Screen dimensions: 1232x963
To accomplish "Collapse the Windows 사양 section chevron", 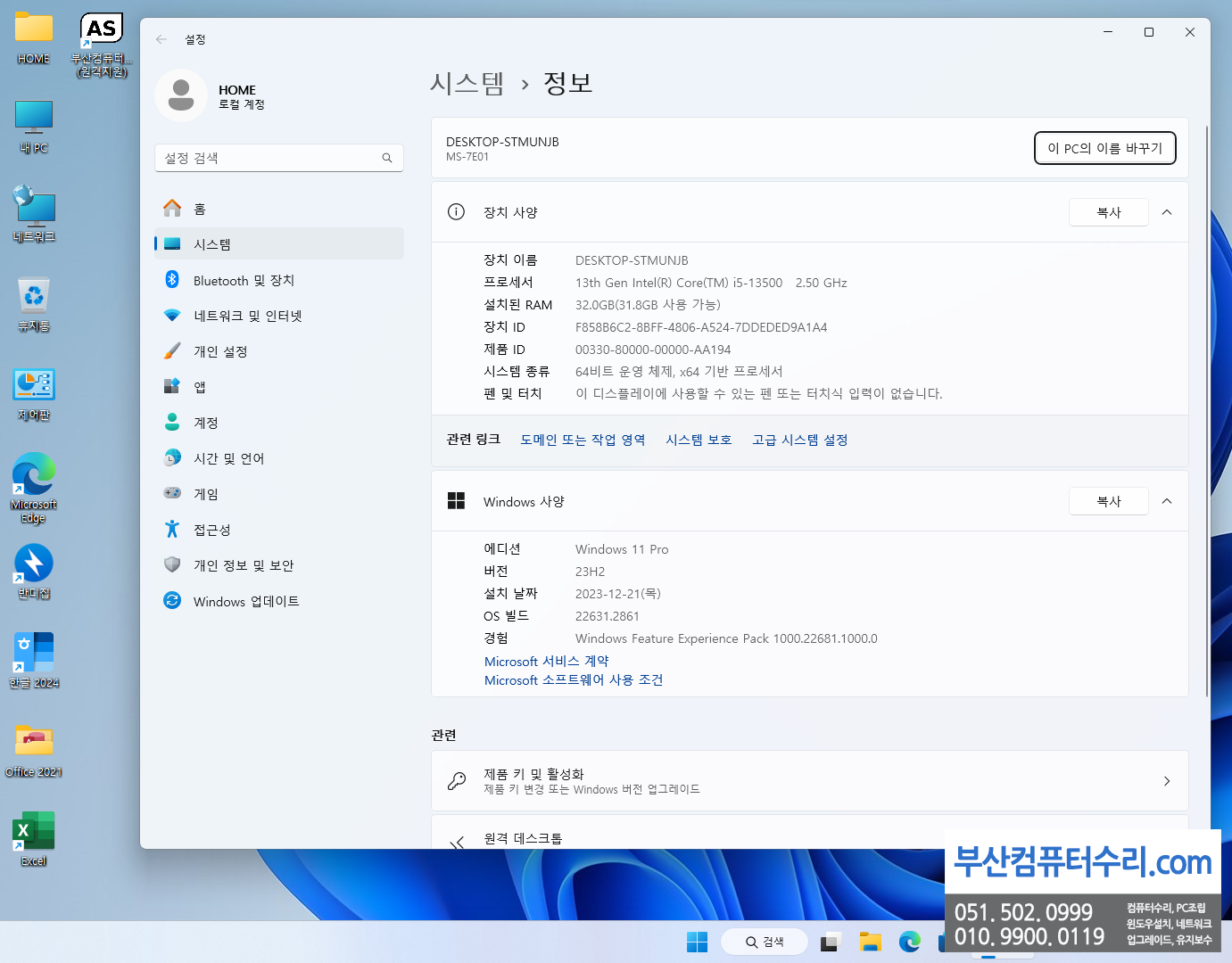I will (1167, 501).
